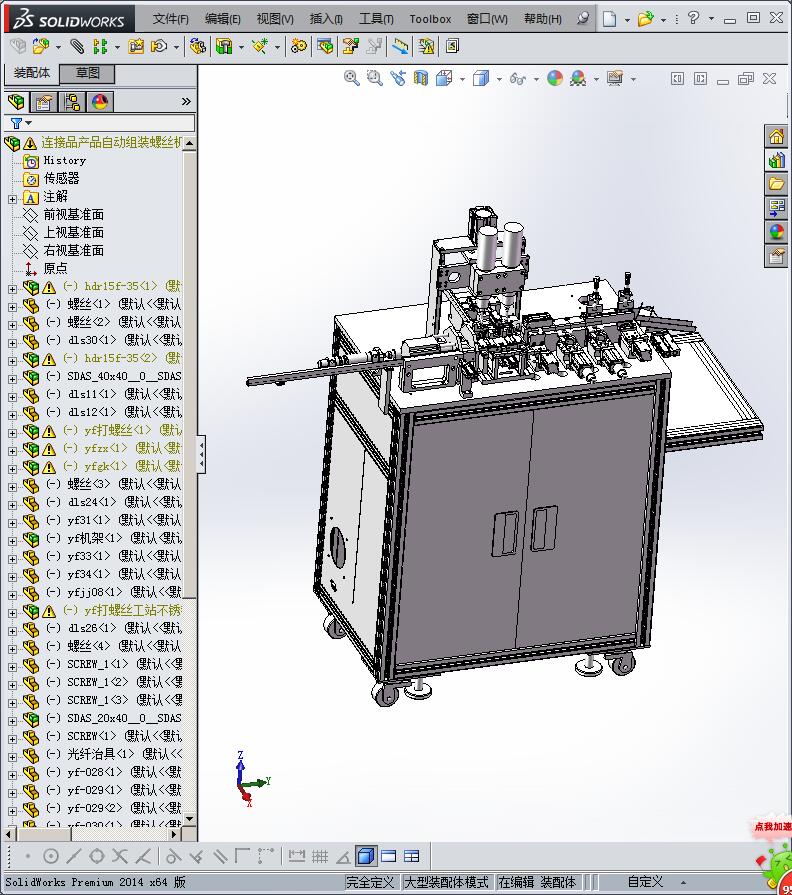Open the 视图(V) menu
This screenshot has height=895, width=792.
[274, 19]
